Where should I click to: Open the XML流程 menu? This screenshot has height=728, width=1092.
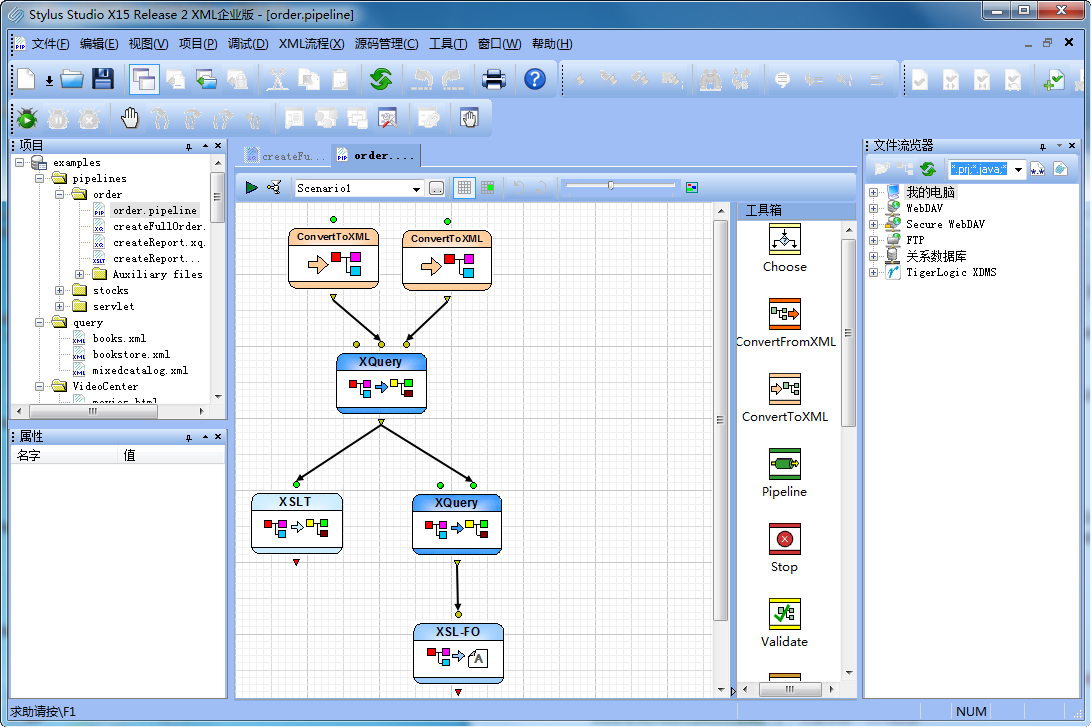(x=311, y=44)
